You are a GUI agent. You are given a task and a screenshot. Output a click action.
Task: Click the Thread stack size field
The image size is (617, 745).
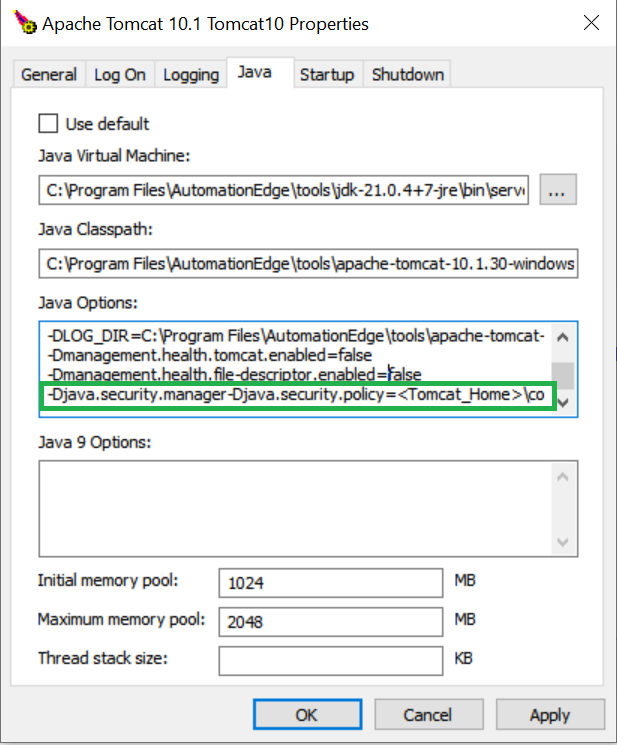(331, 660)
